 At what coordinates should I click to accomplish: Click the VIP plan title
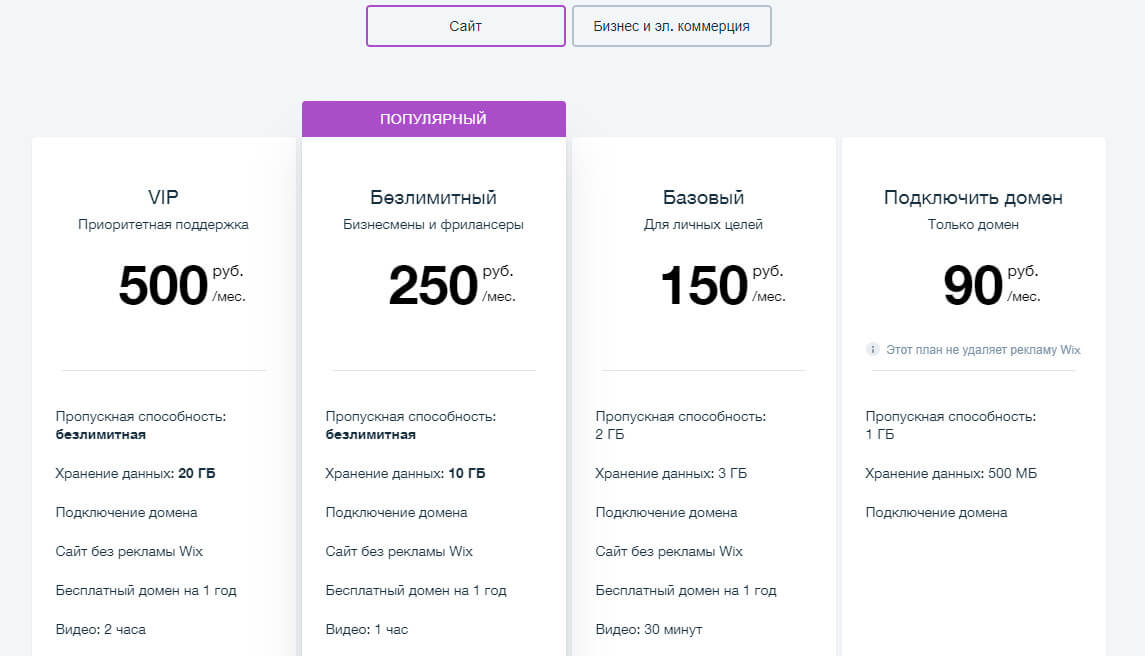tap(163, 197)
